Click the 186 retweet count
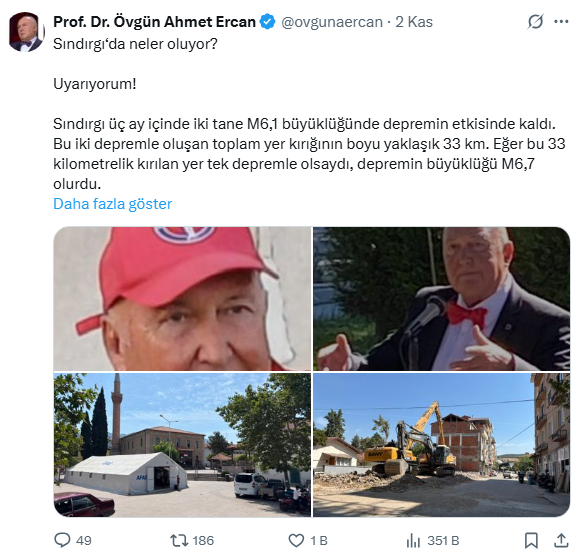The height and width of the screenshot is (560, 584). pyautogui.click(x=203, y=540)
